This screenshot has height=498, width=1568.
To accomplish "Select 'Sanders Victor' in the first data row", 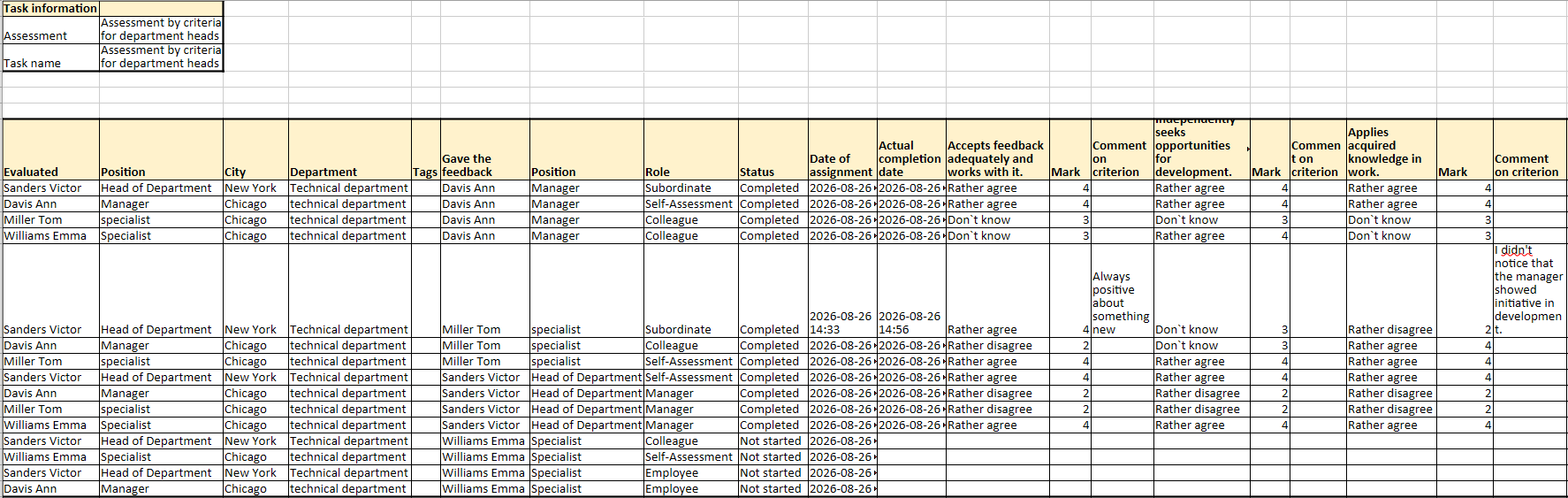I will pos(50,188).
